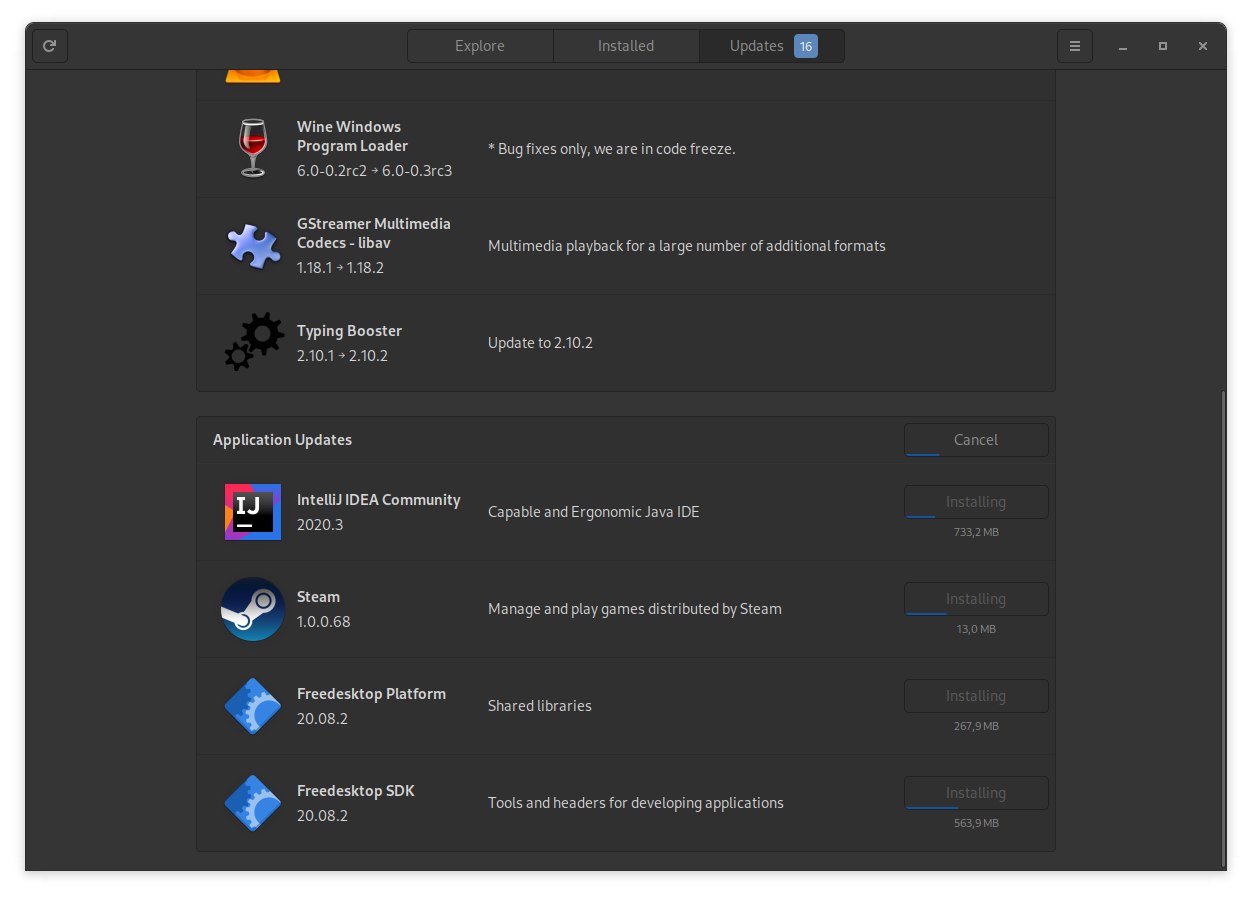
Task: Click Installing button for Freedesktop Platform
Action: (976, 696)
